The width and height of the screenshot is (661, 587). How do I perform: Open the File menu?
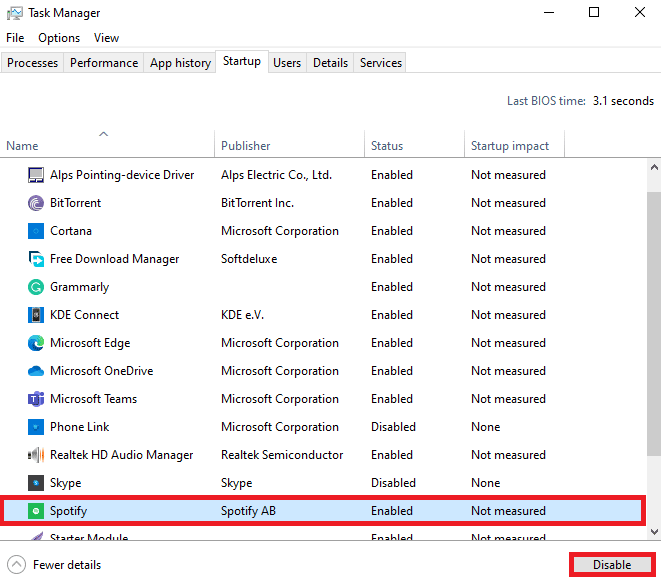click(x=15, y=38)
